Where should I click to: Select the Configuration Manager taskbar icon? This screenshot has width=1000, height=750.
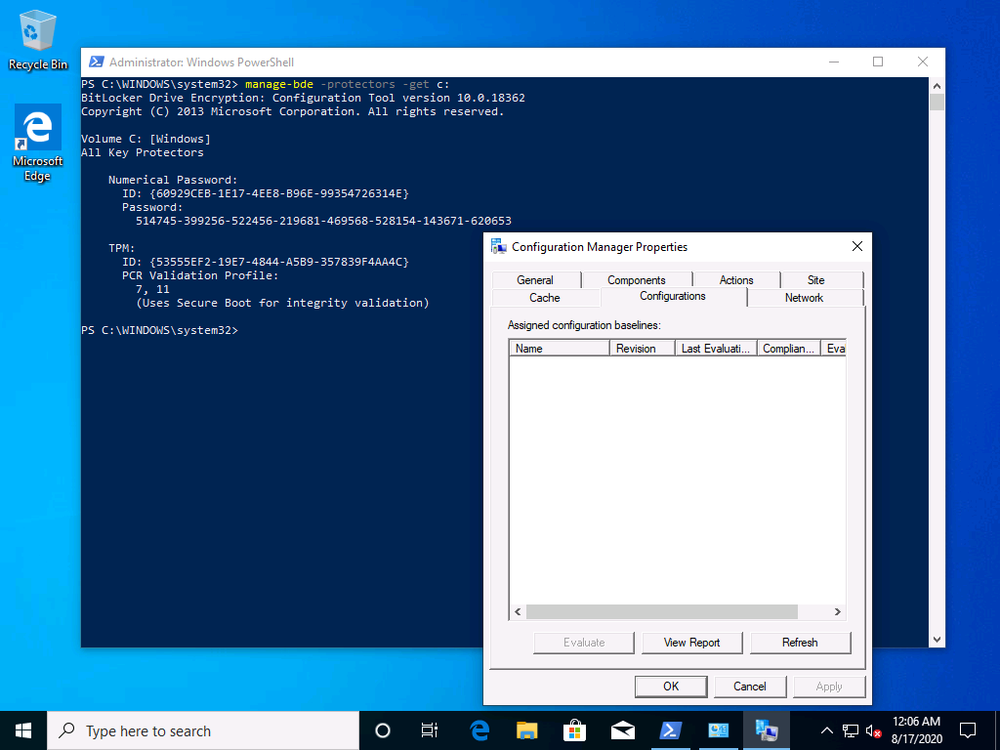(766, 730)
